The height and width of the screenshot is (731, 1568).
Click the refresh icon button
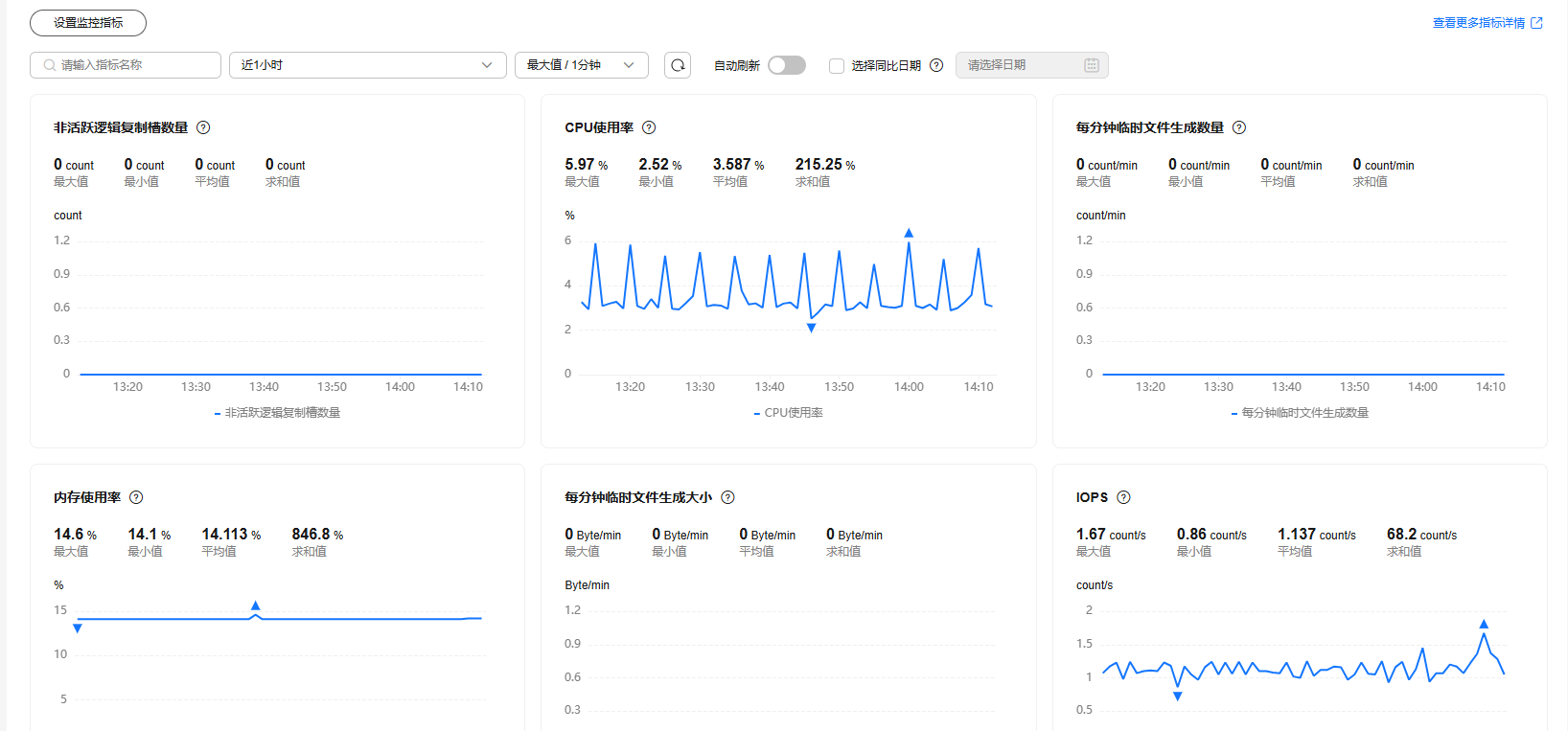pyautogui.click(x=678, y=65)
